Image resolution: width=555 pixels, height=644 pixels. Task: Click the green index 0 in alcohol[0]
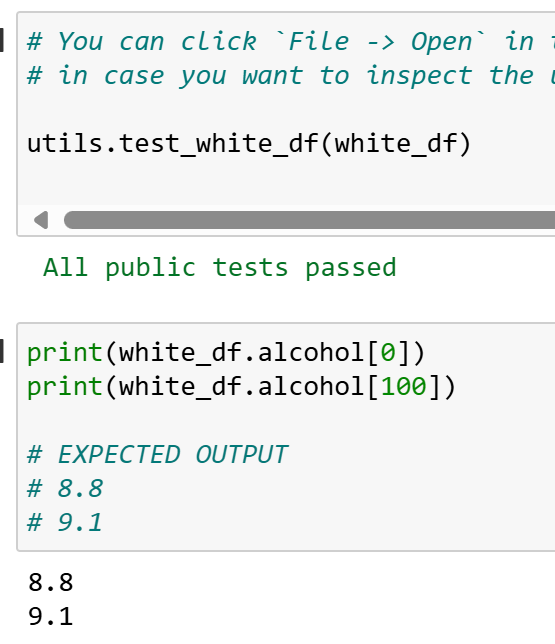pos(388,353)
